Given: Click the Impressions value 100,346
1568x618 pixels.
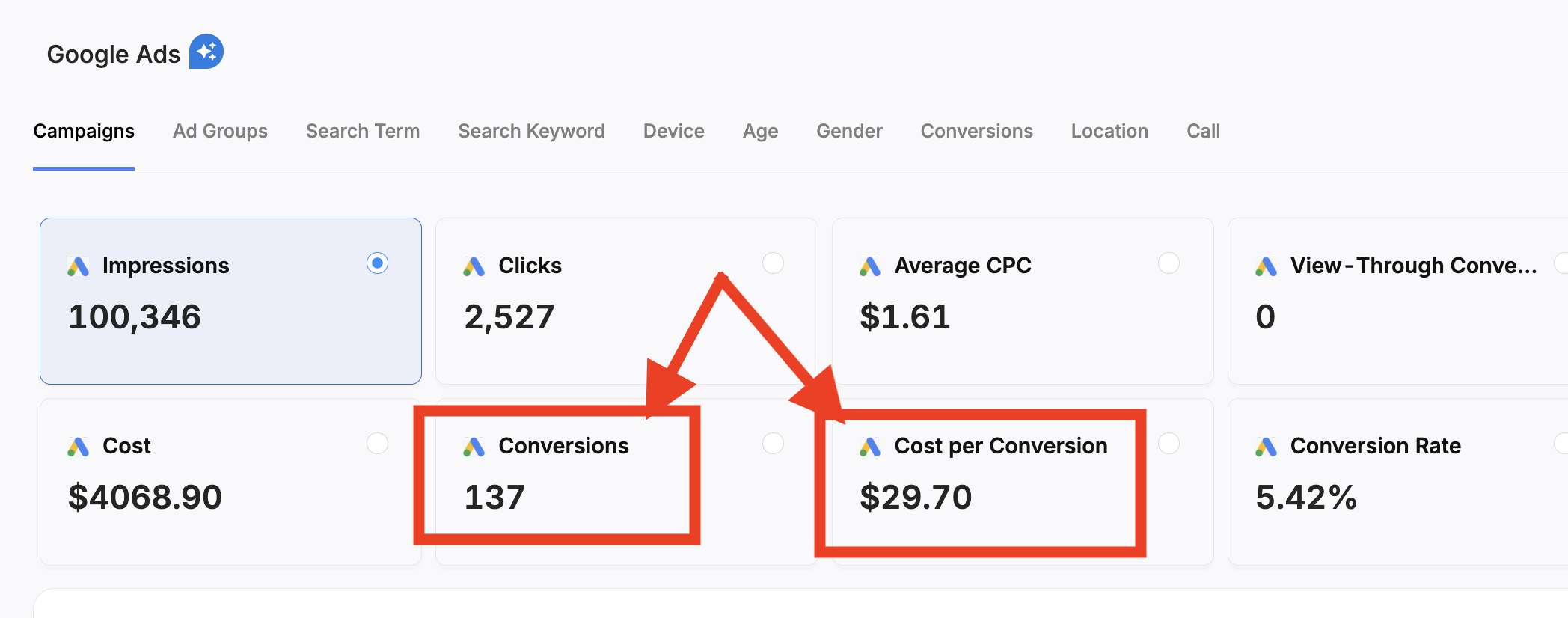Looking at the screenshot, I should tap(135, 317).
